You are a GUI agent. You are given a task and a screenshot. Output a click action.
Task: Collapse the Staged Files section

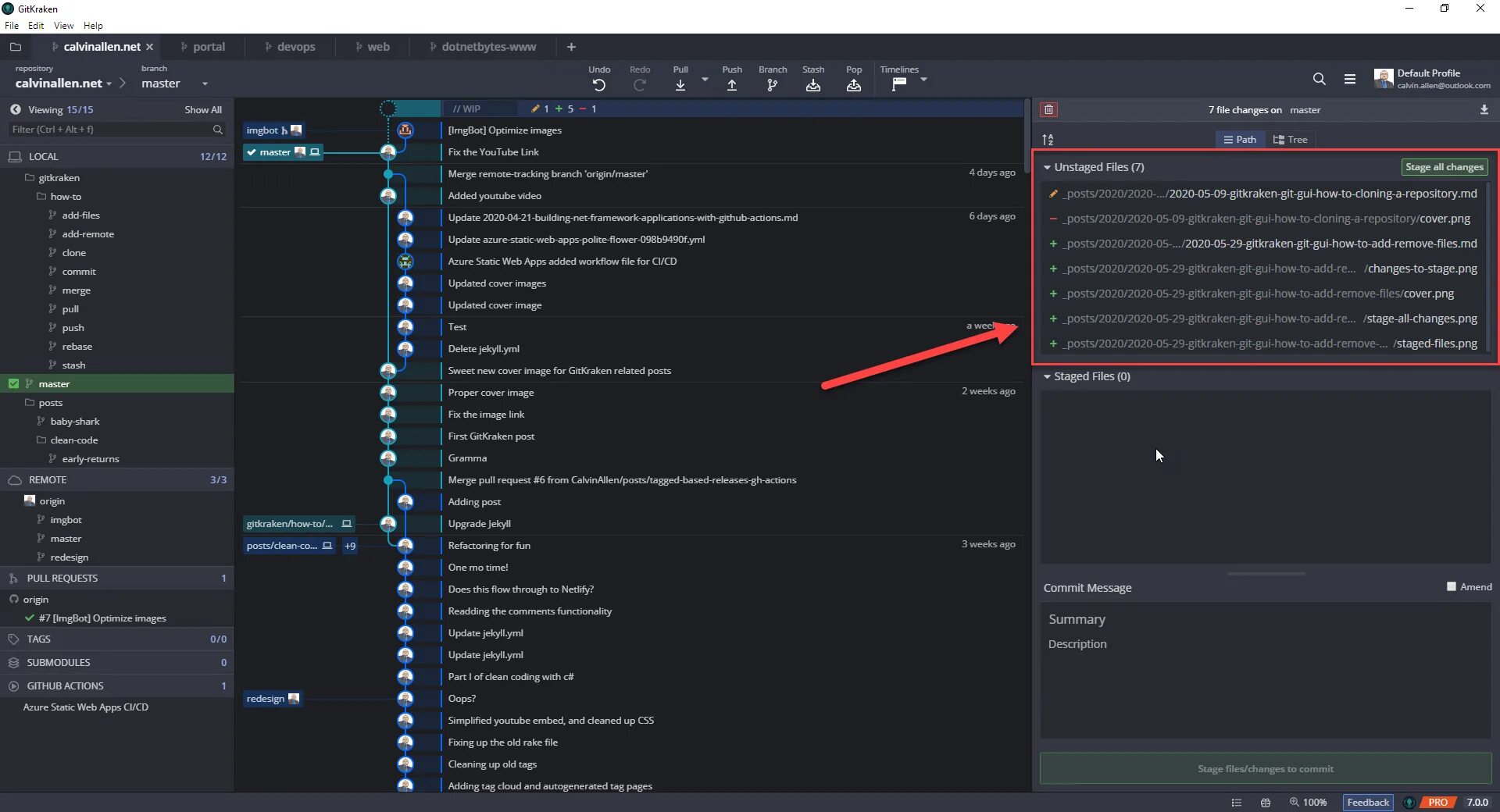tap(1047, 376)
